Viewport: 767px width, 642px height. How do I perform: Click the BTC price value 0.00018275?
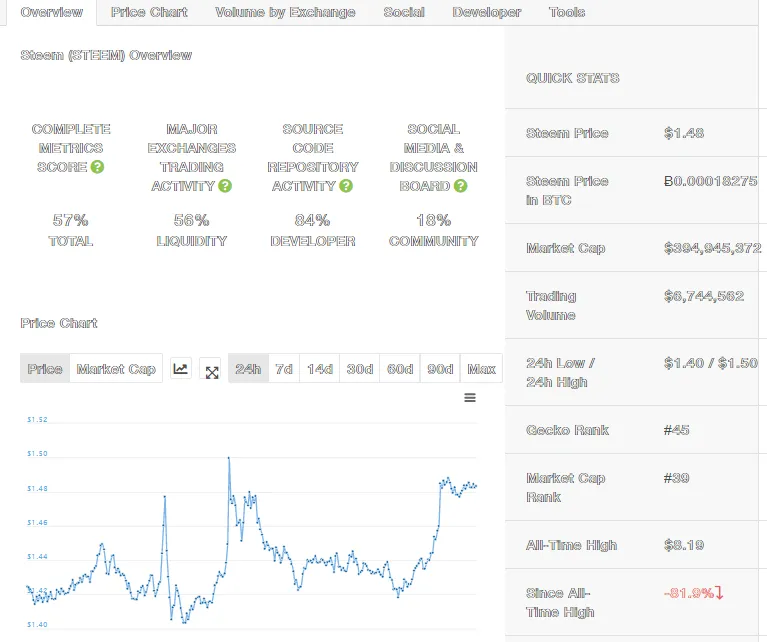pyautogui.click(x=710, y=181)
